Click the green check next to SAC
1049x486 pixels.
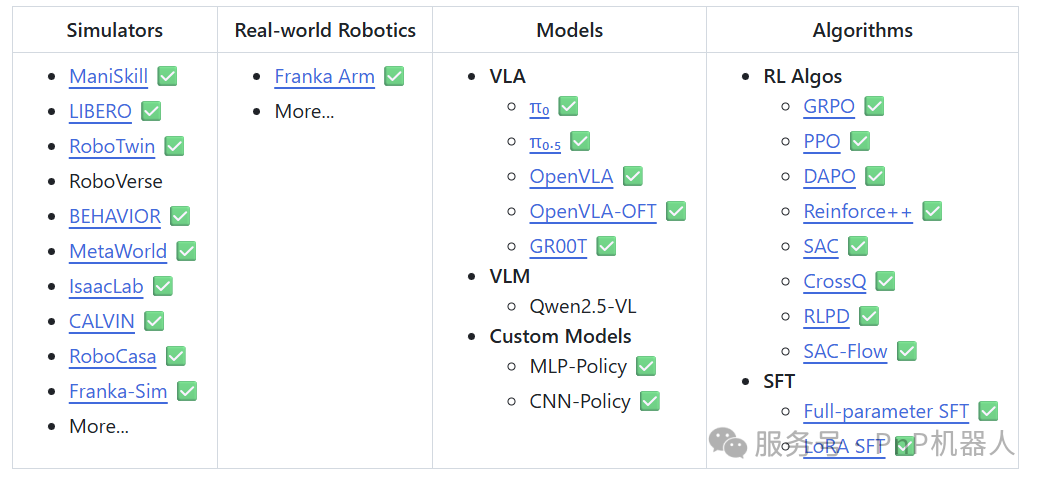858,246
